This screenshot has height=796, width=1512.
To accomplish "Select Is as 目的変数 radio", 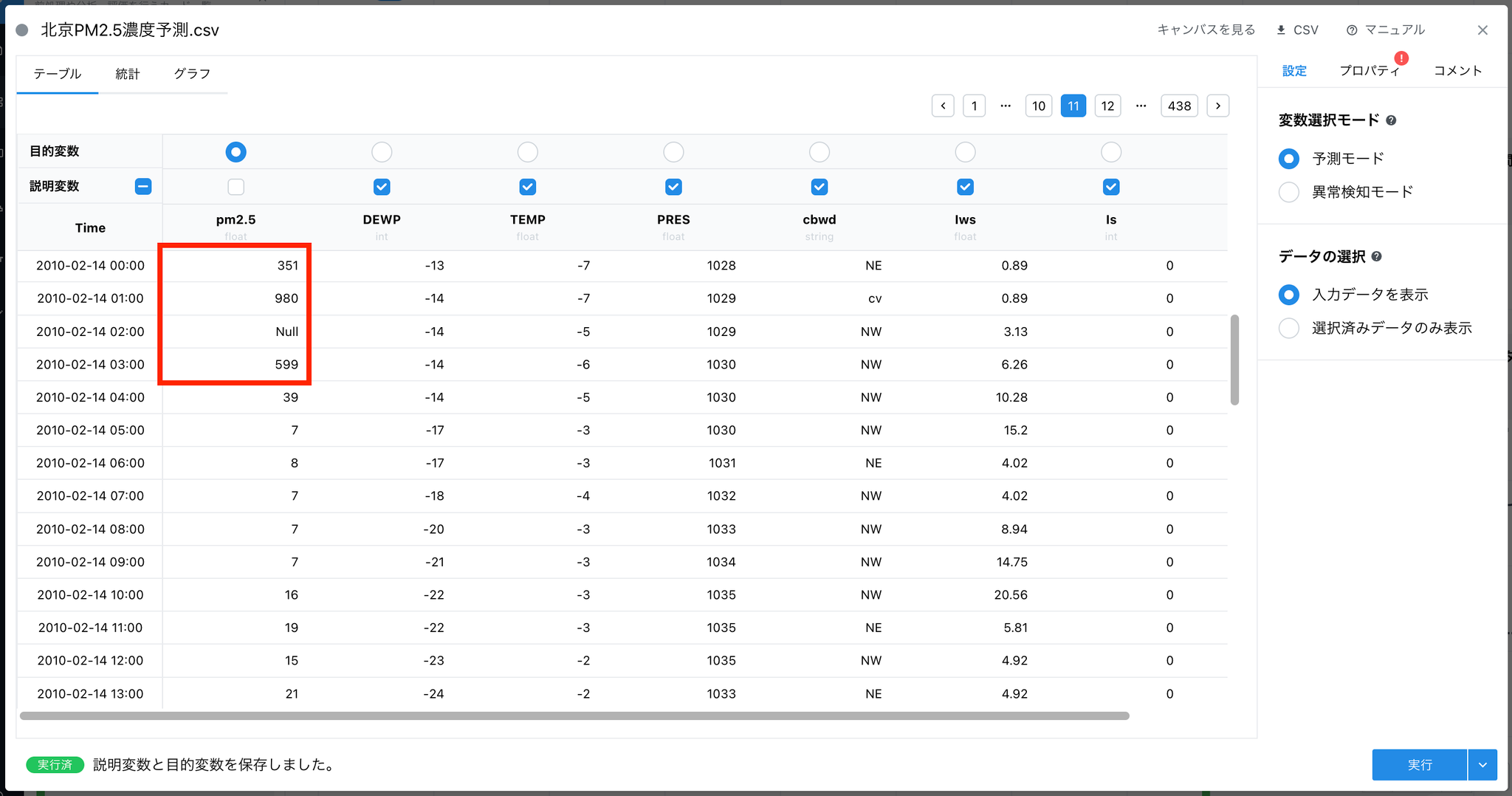I will point(1111,152).
